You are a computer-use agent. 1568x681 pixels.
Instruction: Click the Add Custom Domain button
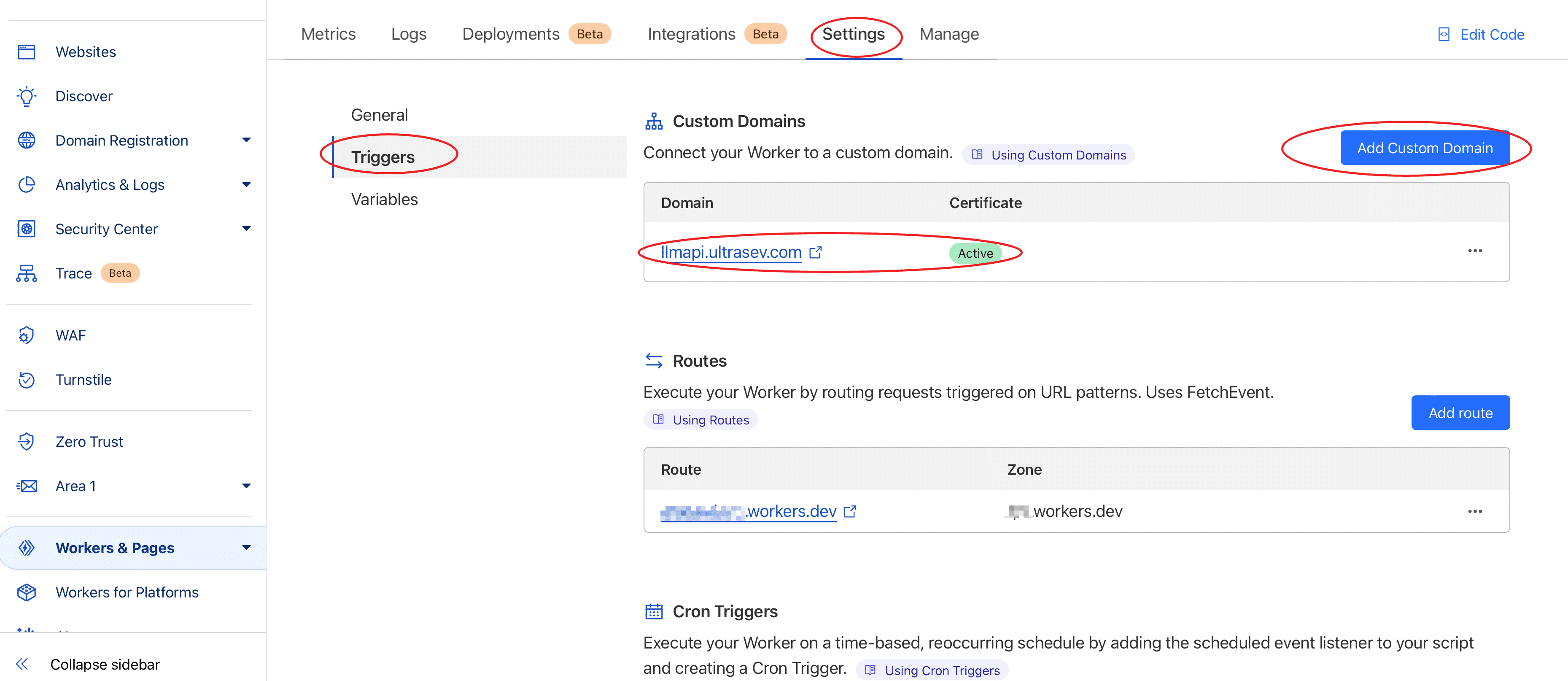coord(1424,148)
